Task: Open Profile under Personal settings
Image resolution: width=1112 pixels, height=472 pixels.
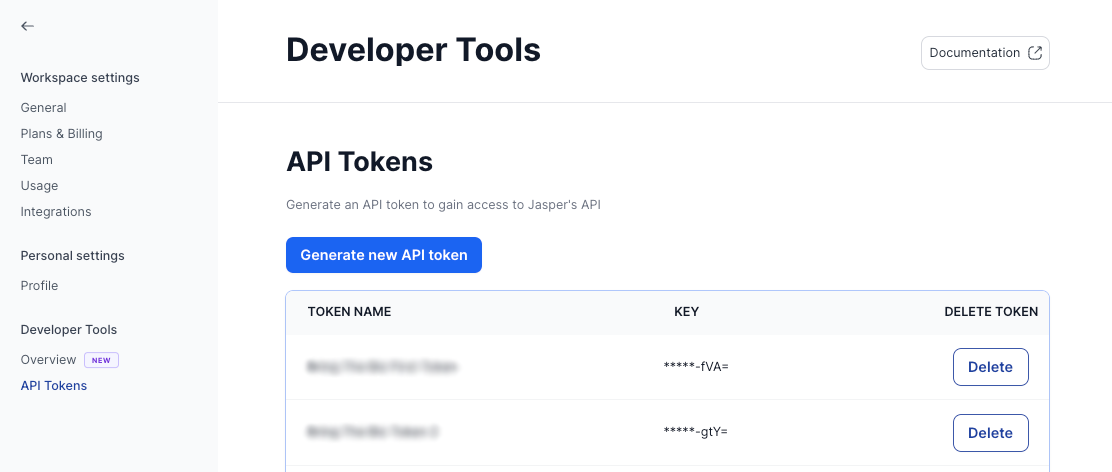Action: (x=39, y=286)
